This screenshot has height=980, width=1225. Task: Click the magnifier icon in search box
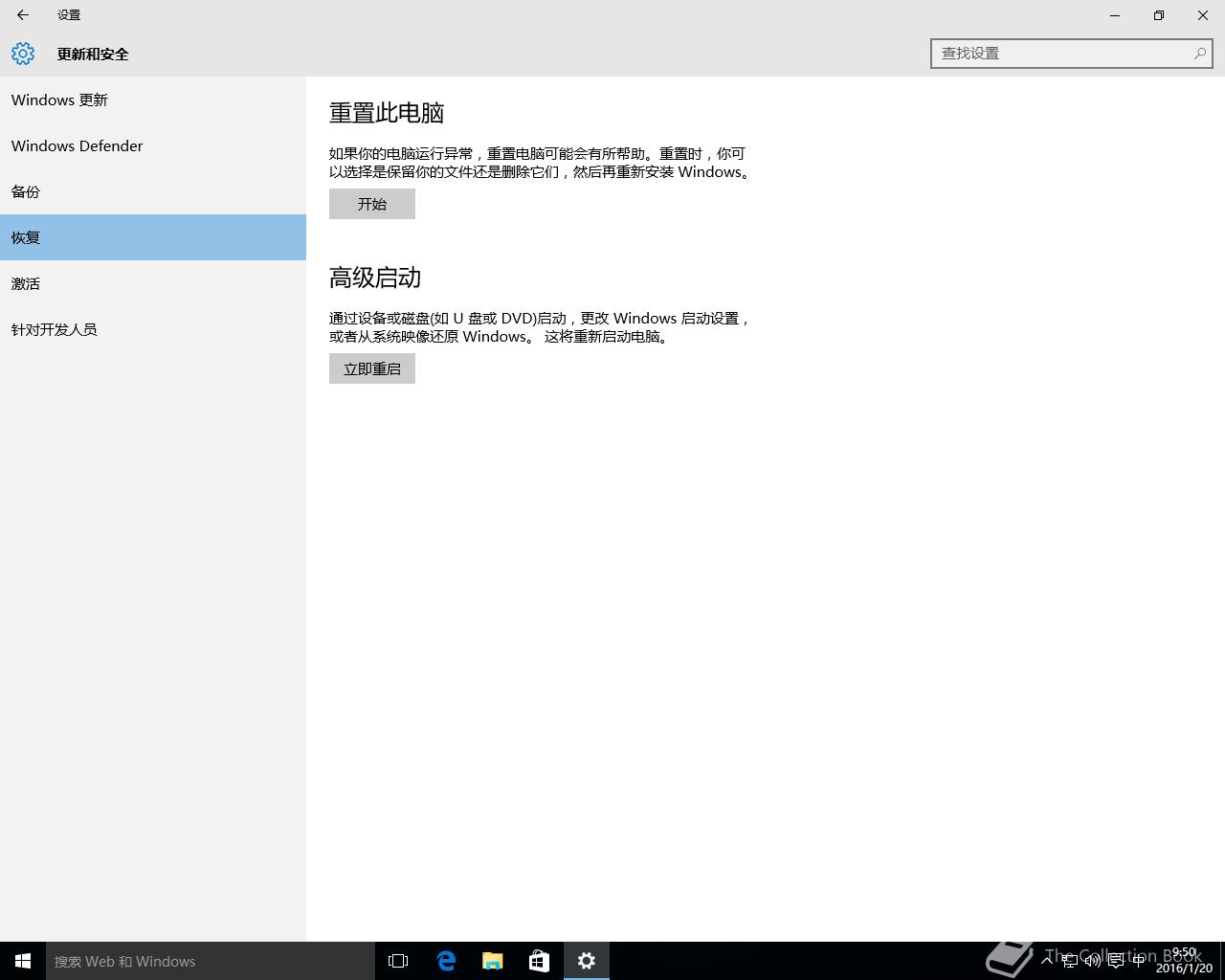(1199, 54)
